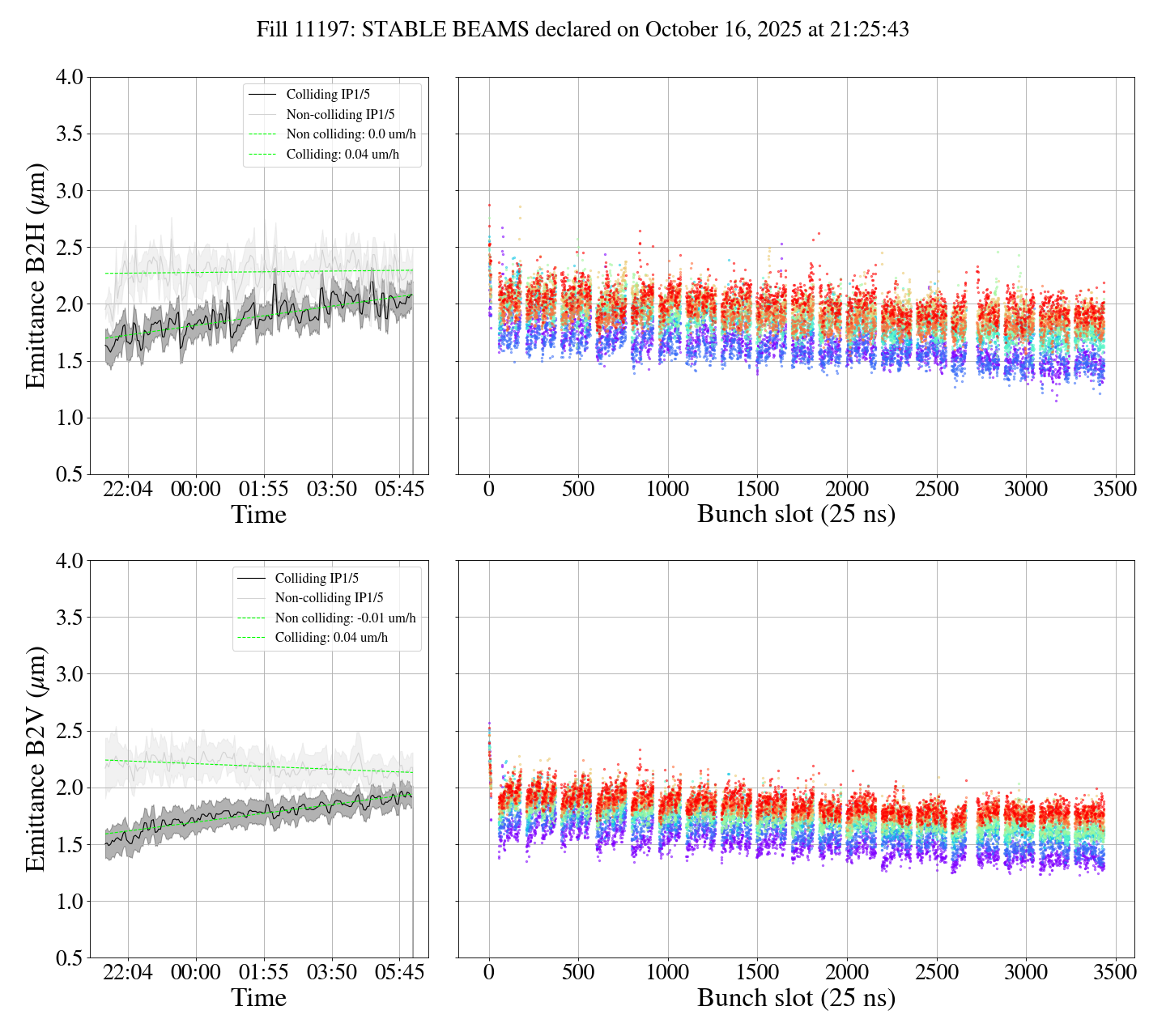Click "Colliding: 0.04 um/h" in B2V legend
The image size is (1166, 1036).
coord(331,638)
